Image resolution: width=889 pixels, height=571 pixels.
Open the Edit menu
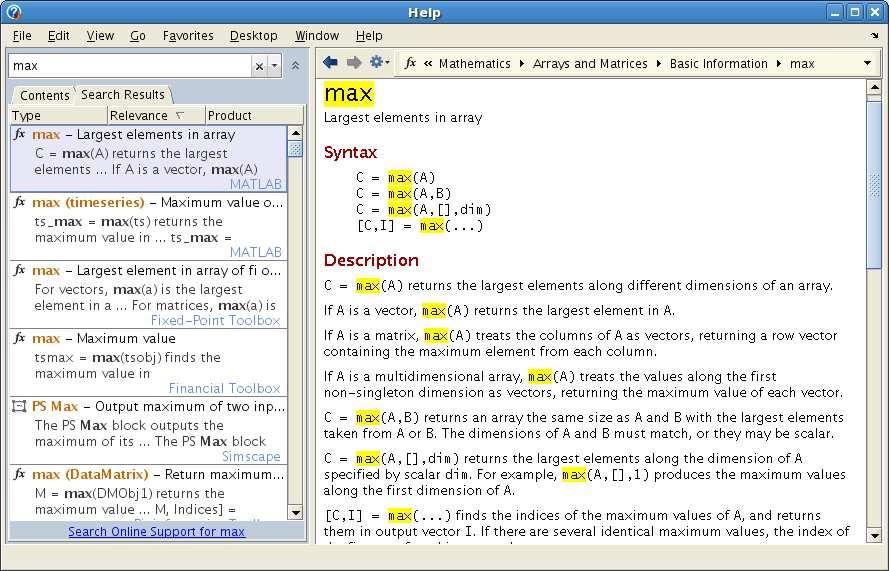click(x=58, y=36)
